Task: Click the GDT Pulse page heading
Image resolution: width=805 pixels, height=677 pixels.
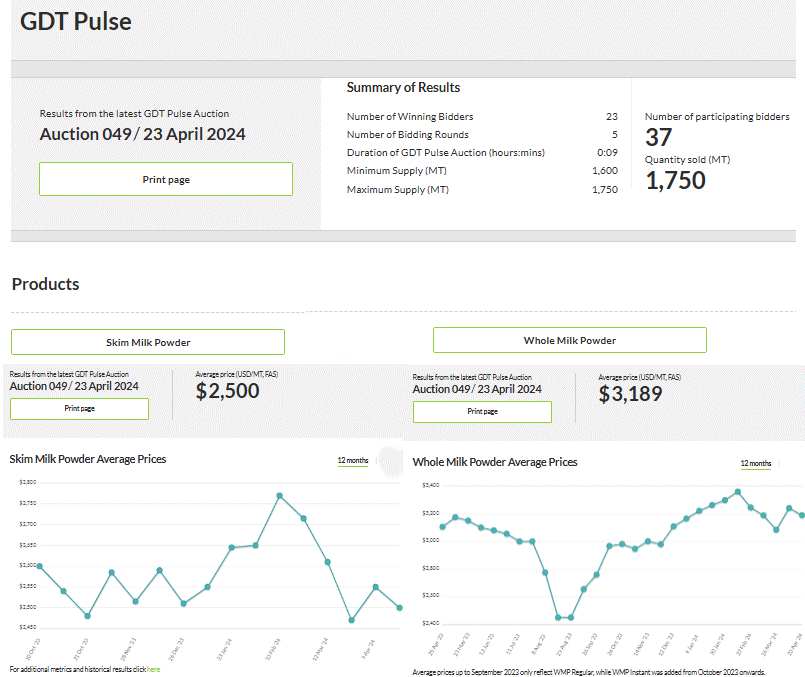Action: tap(76, 22)
